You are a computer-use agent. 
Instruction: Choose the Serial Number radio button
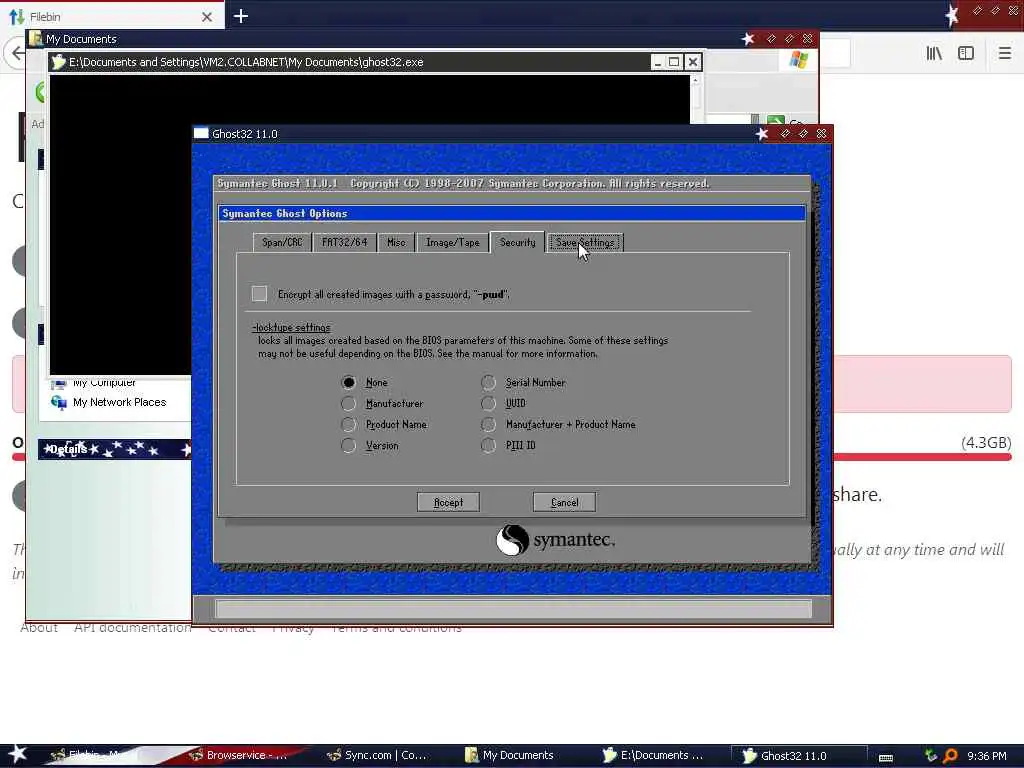488,382
